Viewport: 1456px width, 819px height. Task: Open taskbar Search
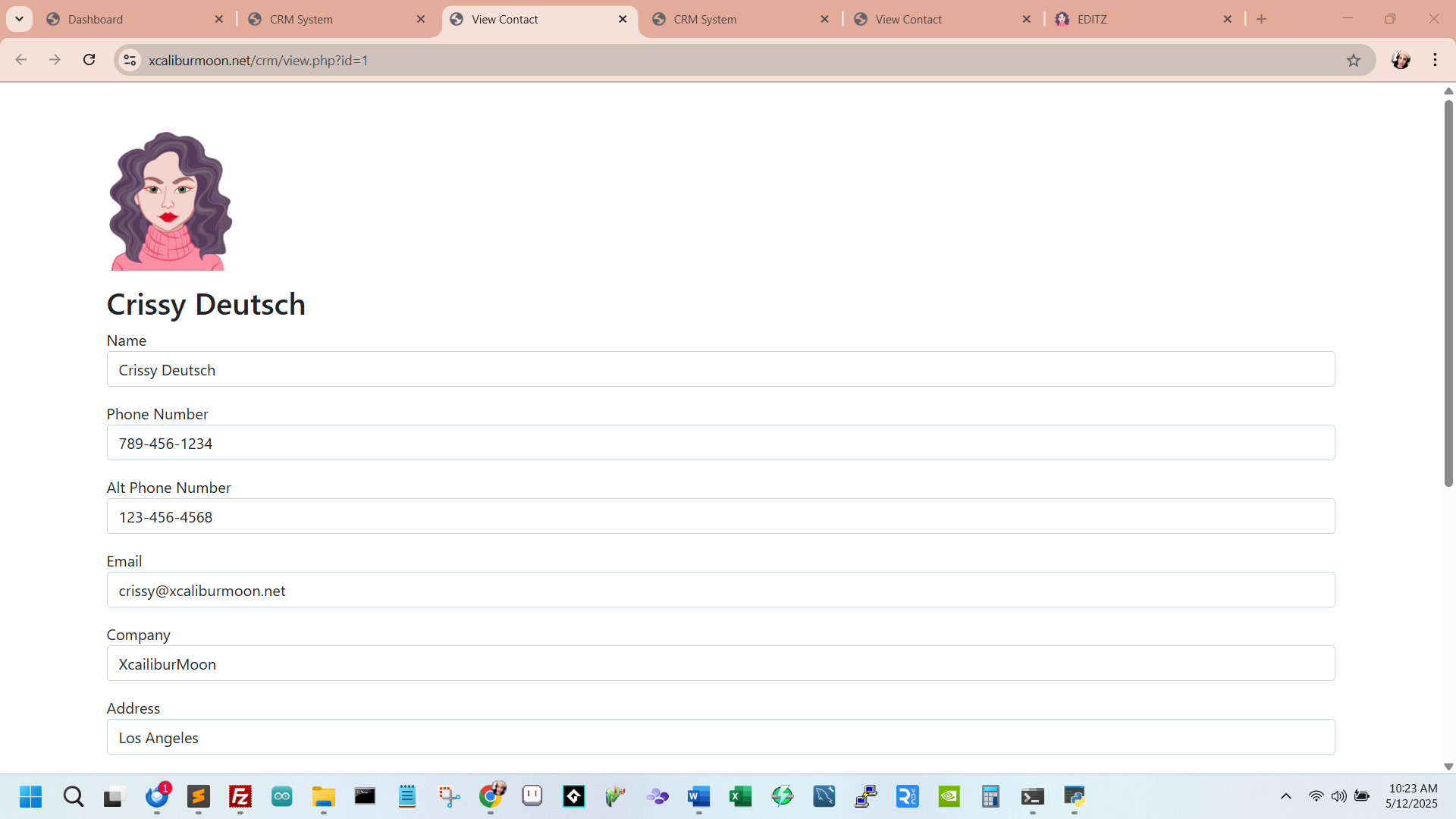(74, 796)
